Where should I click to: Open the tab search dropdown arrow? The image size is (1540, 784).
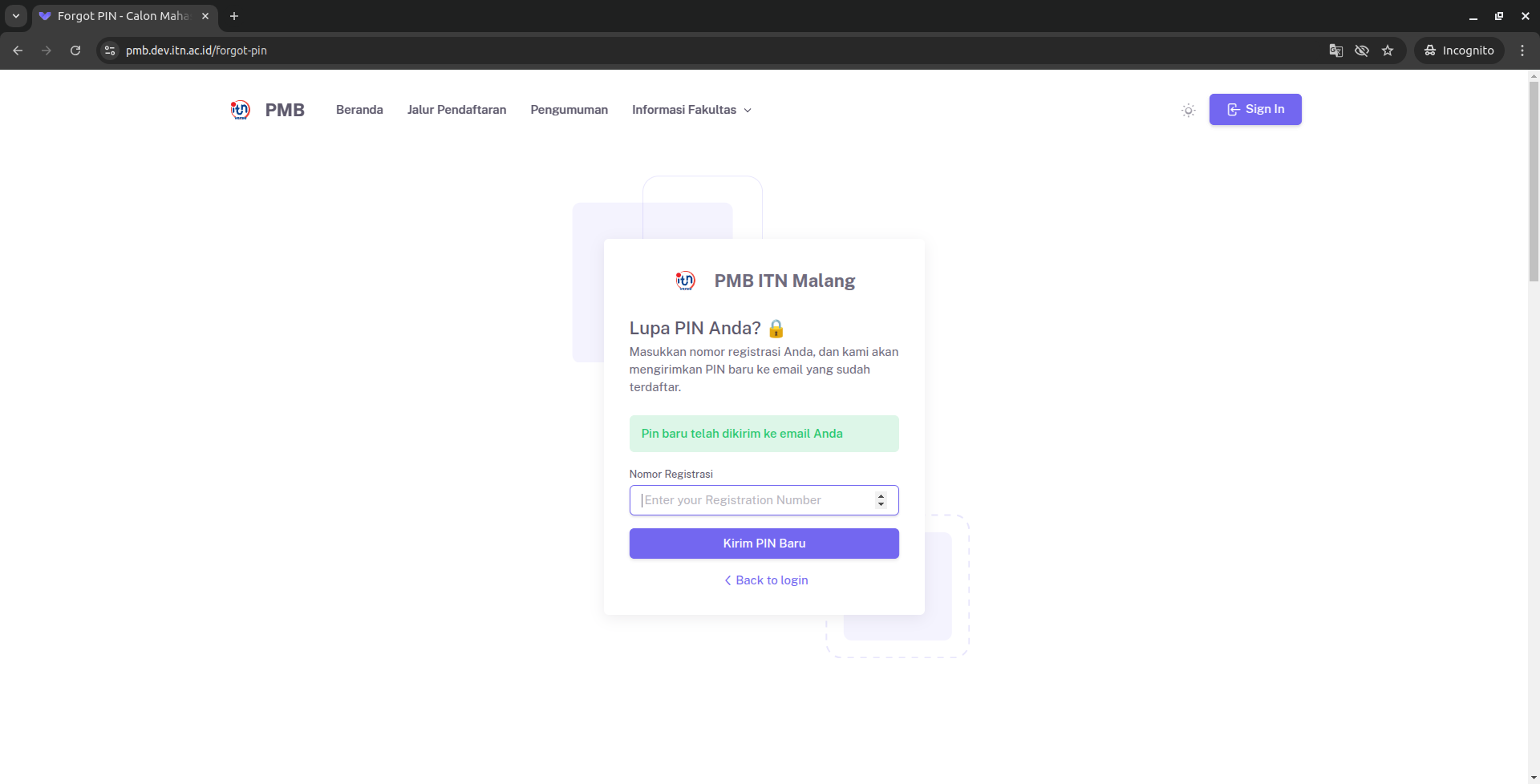coord(16,16)
